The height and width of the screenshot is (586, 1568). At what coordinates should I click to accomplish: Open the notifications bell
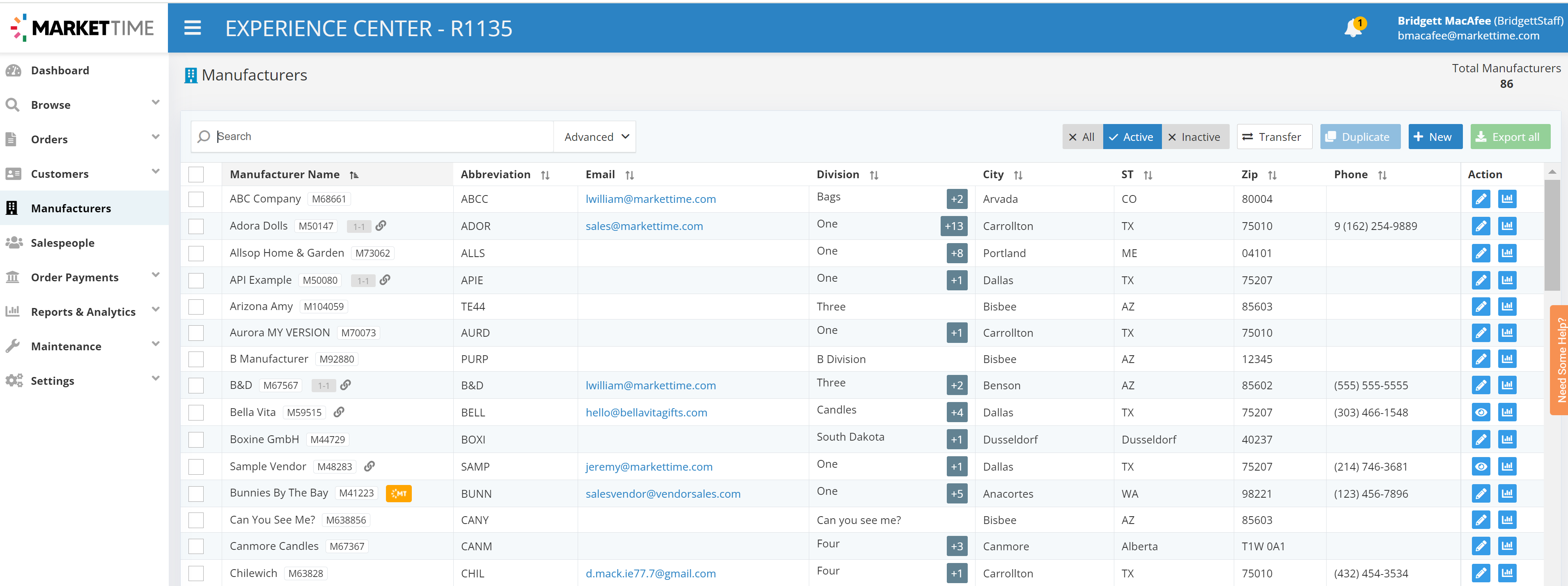tap(1354, 28)
